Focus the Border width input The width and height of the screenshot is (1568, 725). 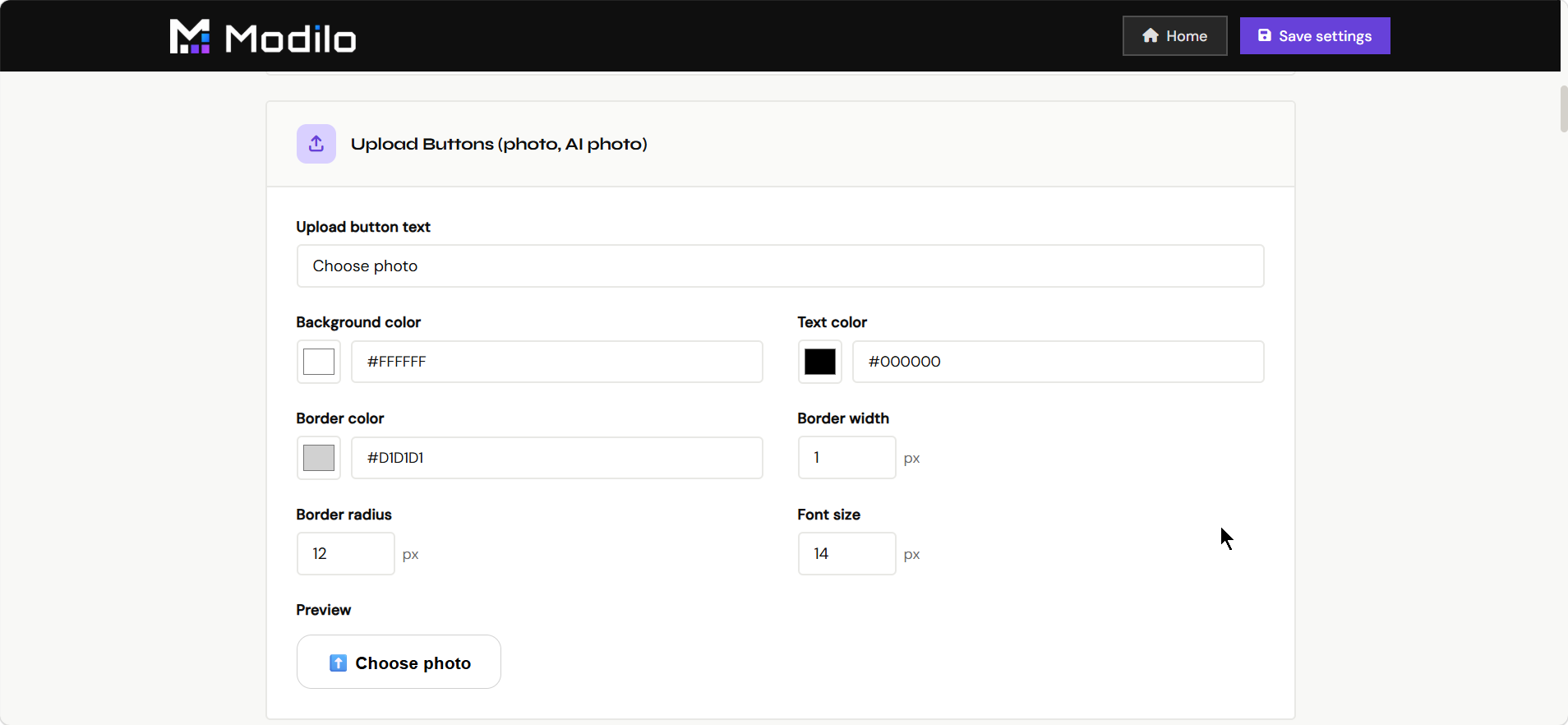pyautogui.click(x=847, y=458)
